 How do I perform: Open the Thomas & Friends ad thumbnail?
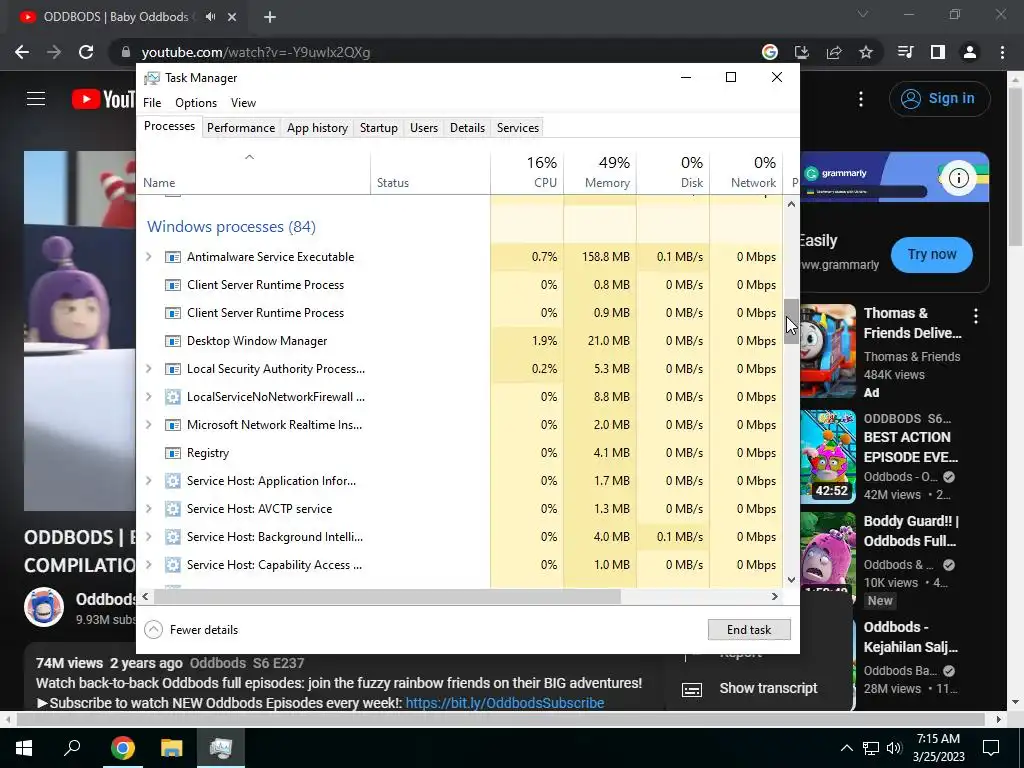click(827, 351)
